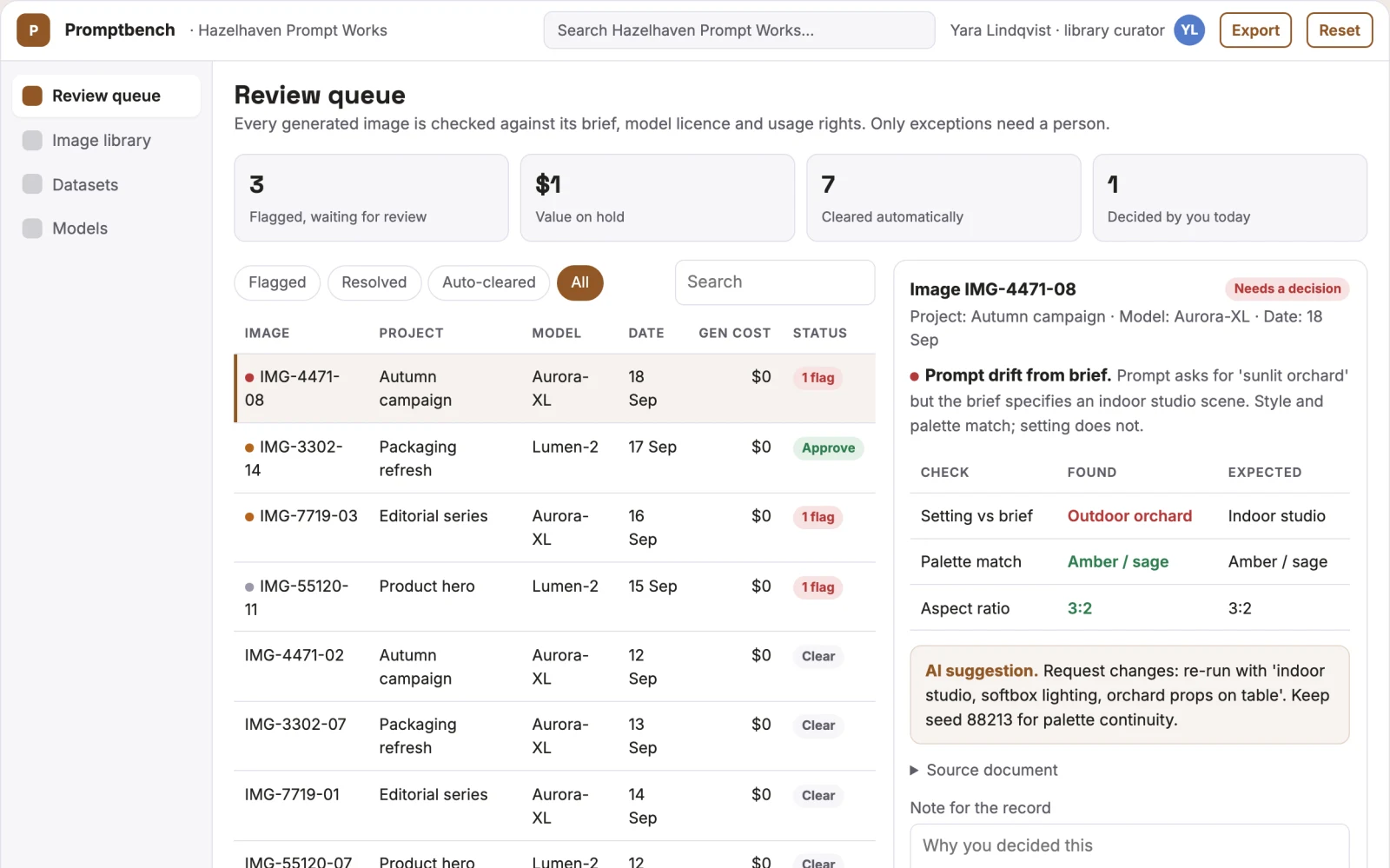1390x868 pixels.
Task: Click the Approve status badge for IMG-3302-14
Action: point(828,448)
